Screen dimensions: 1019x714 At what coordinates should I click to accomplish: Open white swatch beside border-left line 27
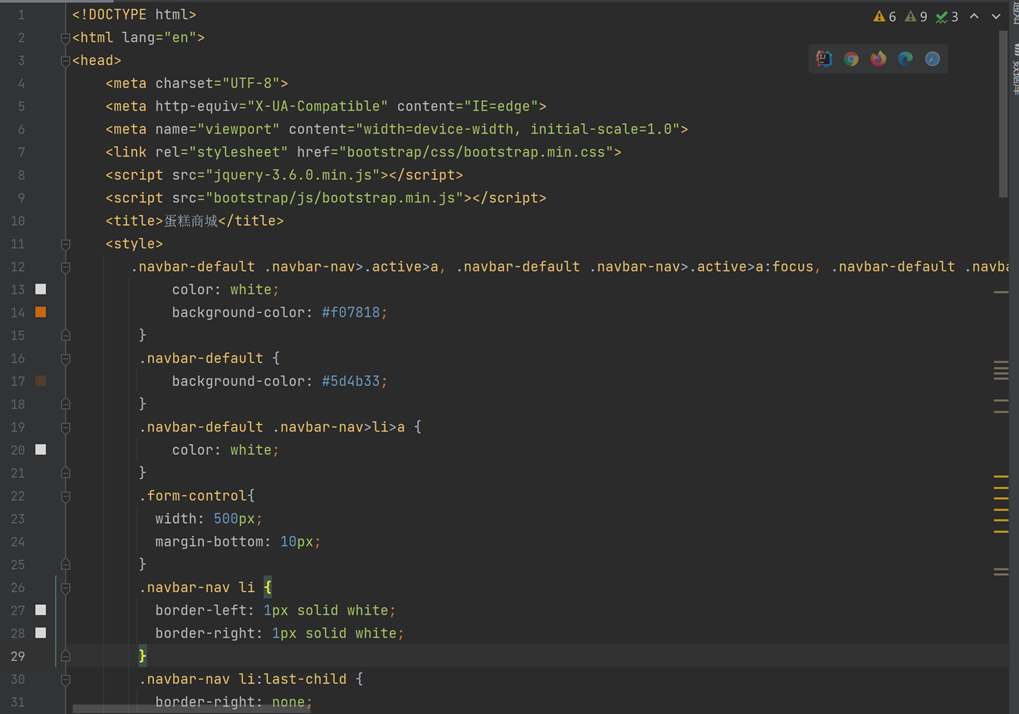pos(40,610)
